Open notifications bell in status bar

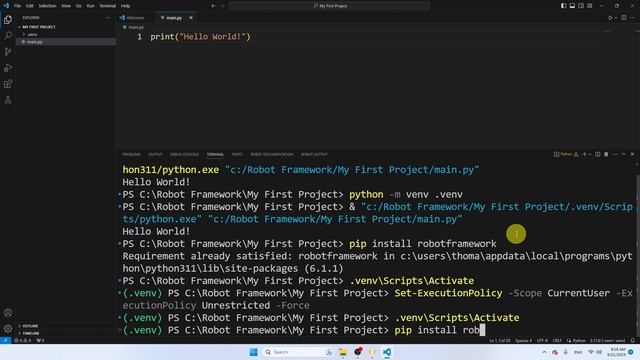633,340
